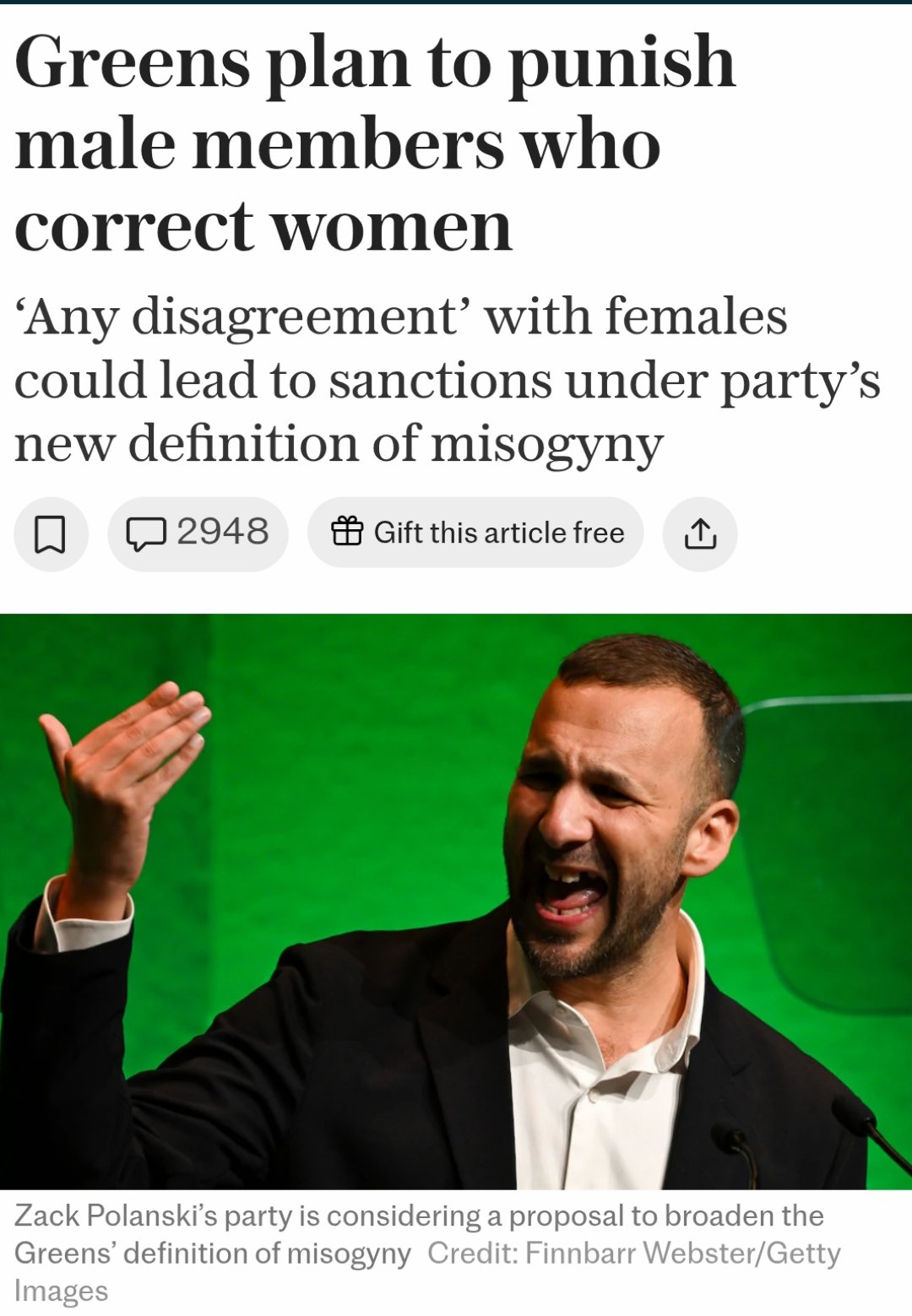The height and width of the screenshot is (1316, 912).
Task: Click the gift box icon
Action: (346, 532)
